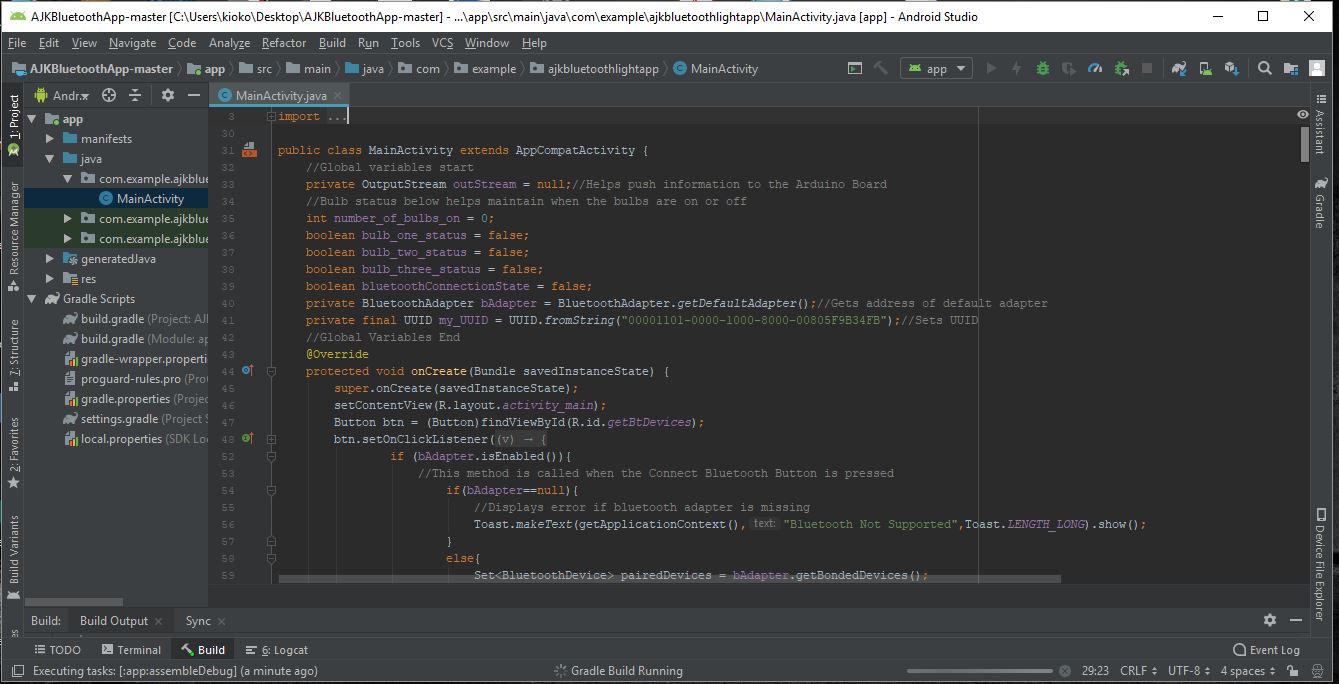Toggle tool window bars icon bottom-left corner
This screenshot has height=684, width=1339.
[16, 671]
